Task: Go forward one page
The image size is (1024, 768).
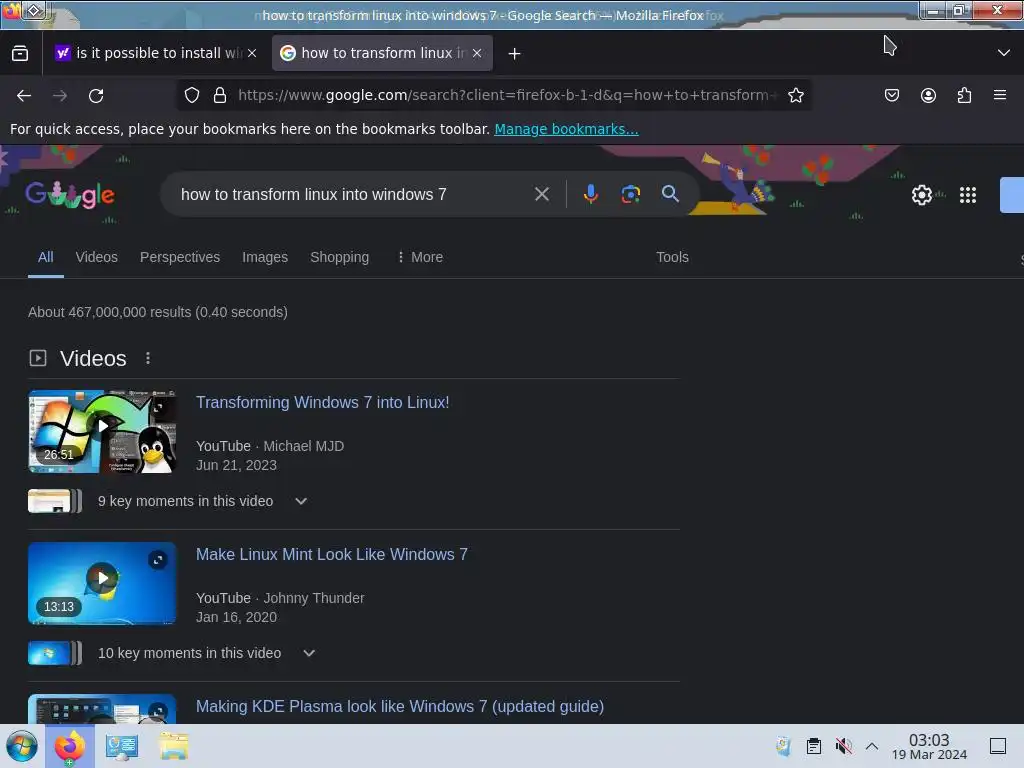Action: (x=60, y=96)
